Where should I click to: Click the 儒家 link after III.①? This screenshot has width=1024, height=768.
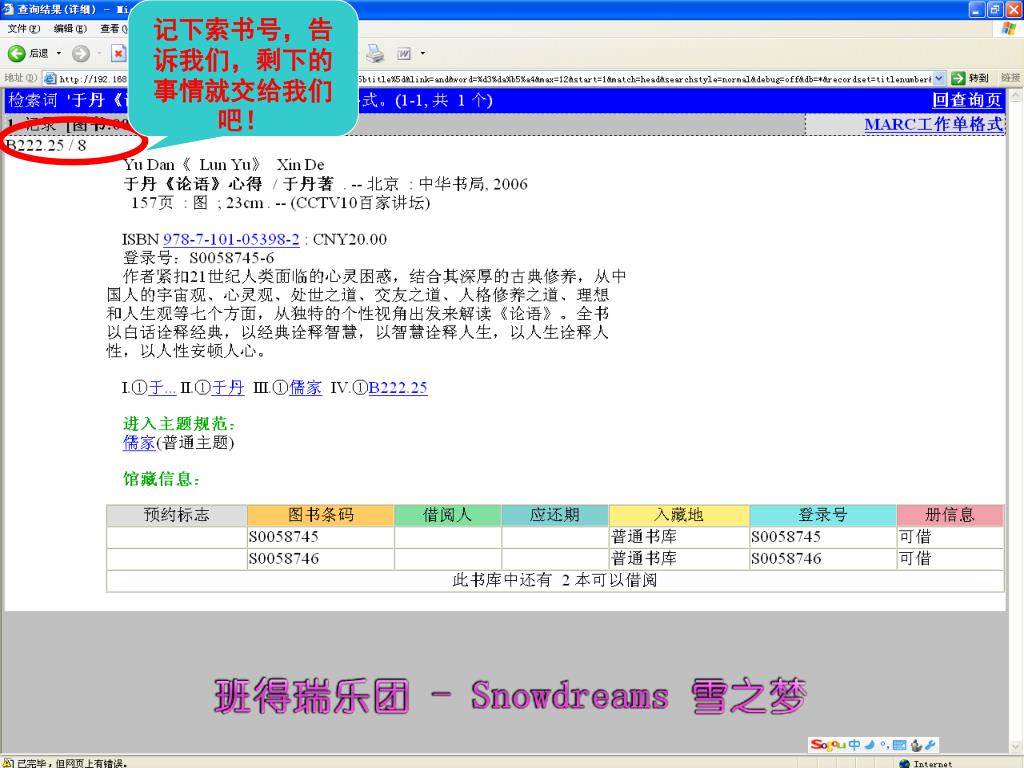point(306,388)
